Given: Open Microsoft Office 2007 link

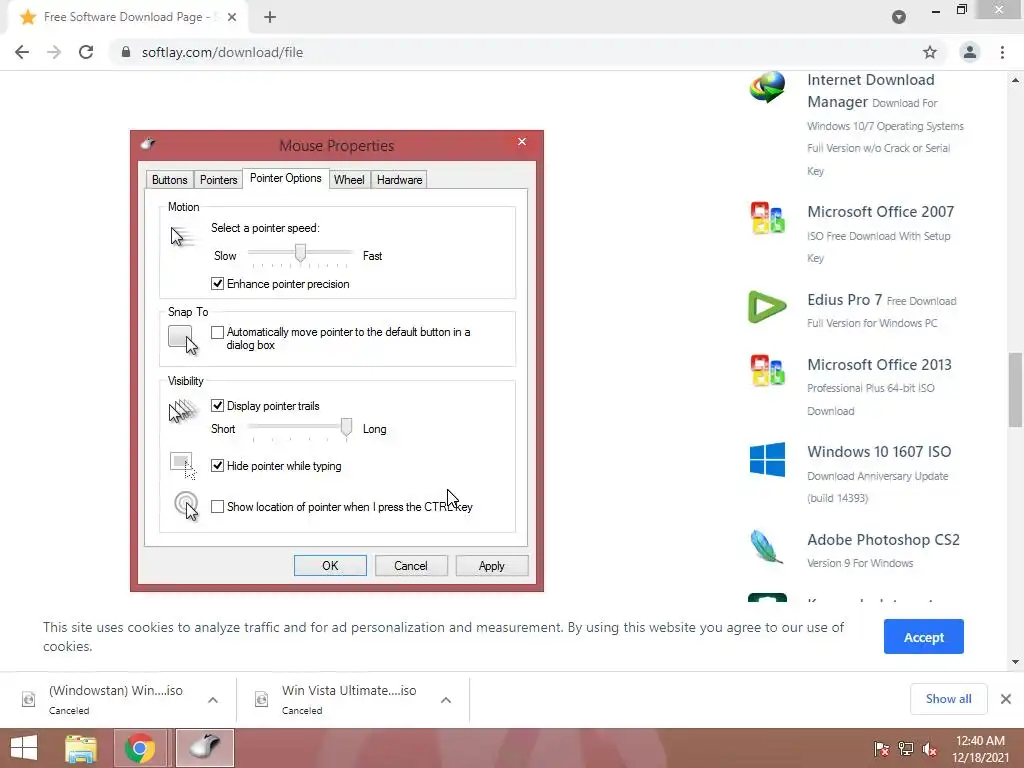Looking at the screenshot, I should click(880, 212).
